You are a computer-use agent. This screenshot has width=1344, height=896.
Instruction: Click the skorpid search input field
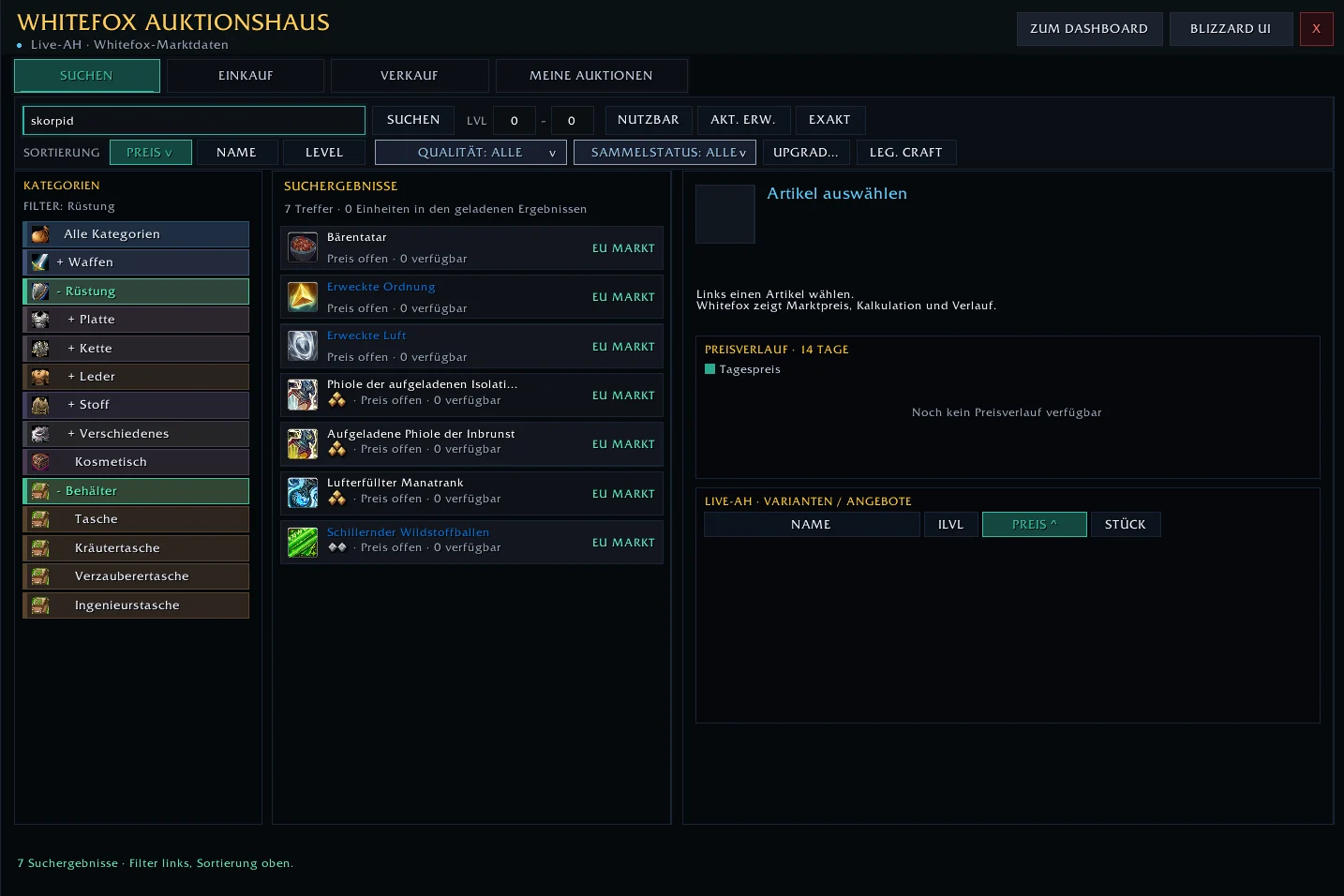tap(194, 120)
